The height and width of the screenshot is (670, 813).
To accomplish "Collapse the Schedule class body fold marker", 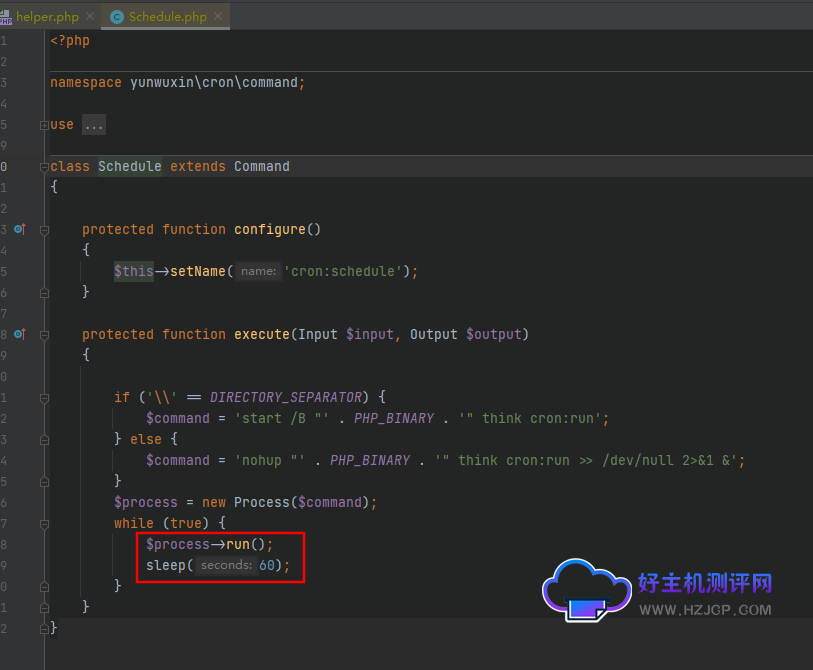I will click(43, 166).
